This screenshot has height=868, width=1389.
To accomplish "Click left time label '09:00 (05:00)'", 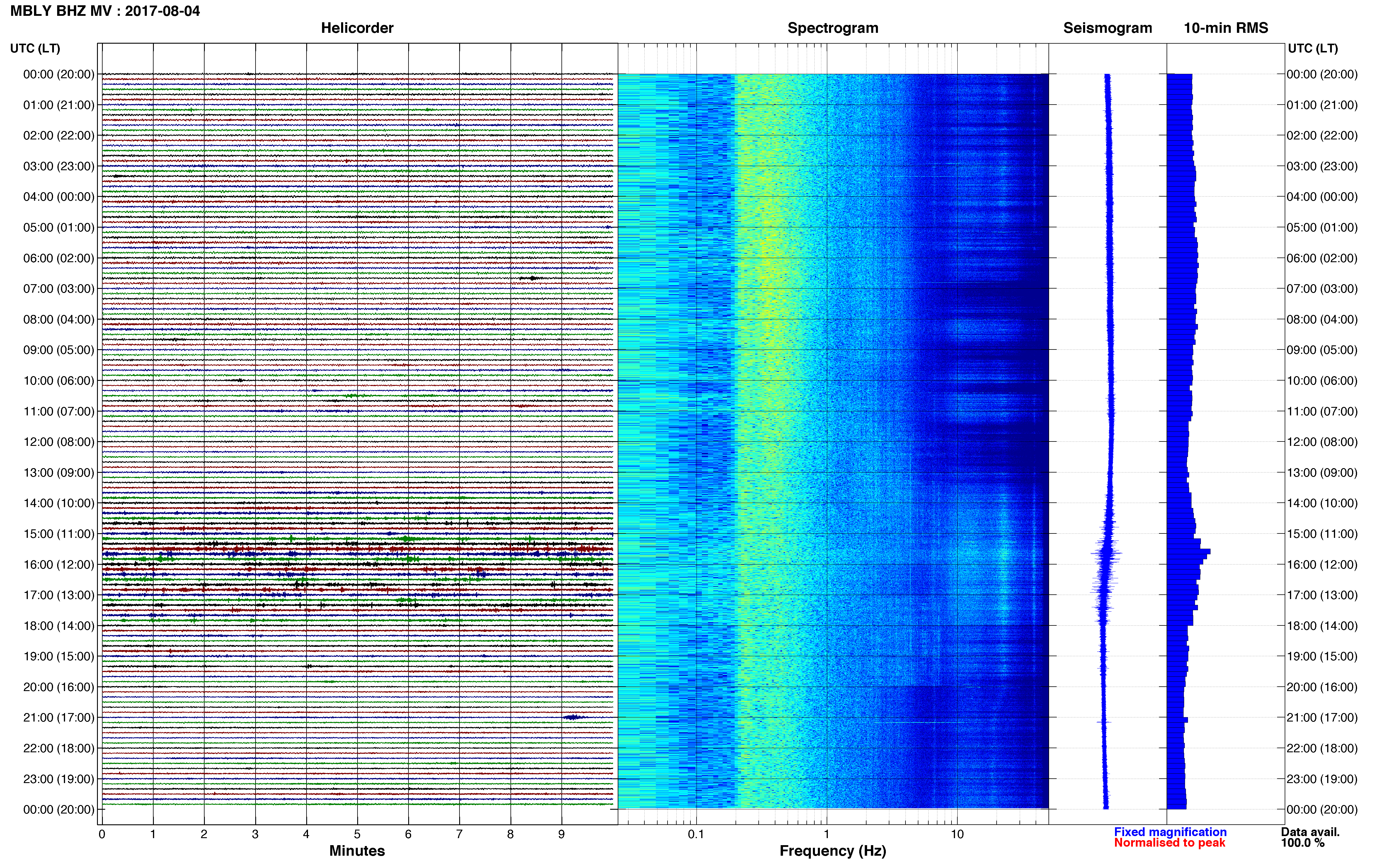I will click(59, 349).
